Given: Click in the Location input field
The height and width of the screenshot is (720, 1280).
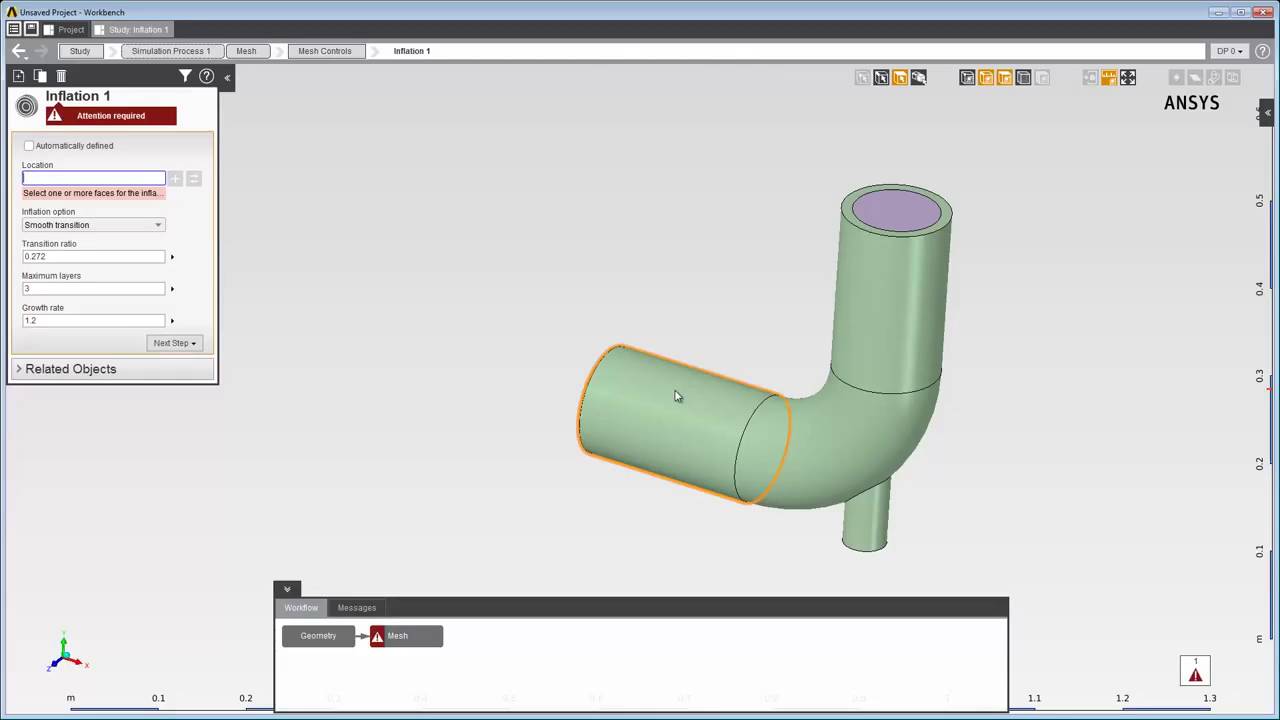Looking at the screenshot, I should tap(94, 178).
